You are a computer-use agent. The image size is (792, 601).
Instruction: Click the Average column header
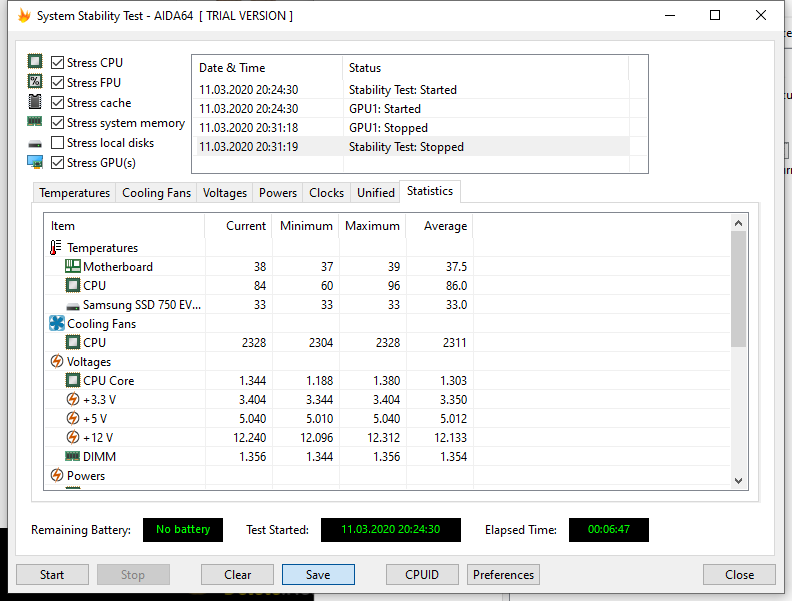click(439, 226)
